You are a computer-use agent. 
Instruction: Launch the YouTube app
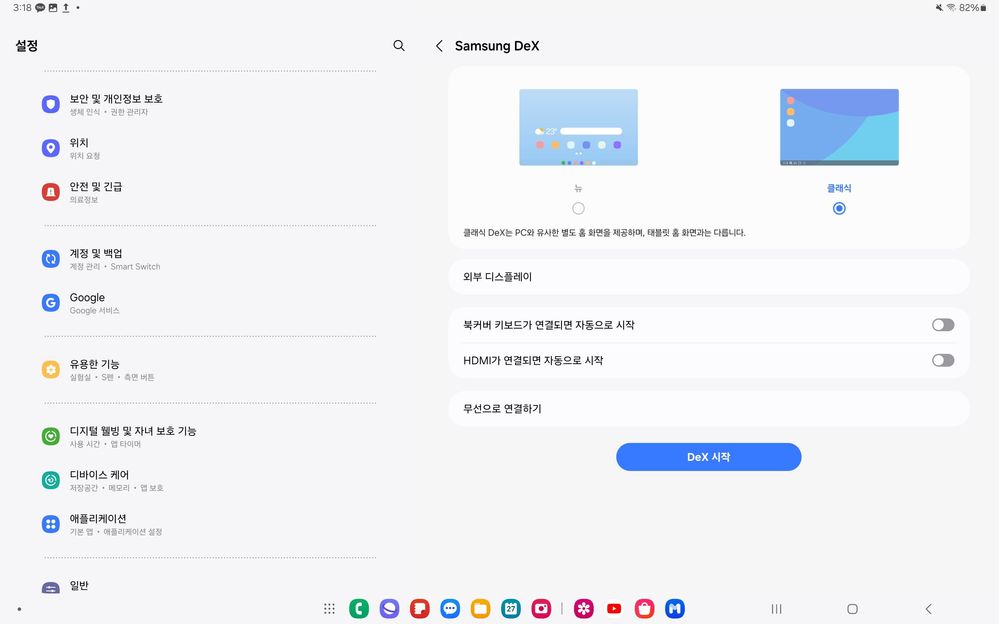tap(614, 609)
